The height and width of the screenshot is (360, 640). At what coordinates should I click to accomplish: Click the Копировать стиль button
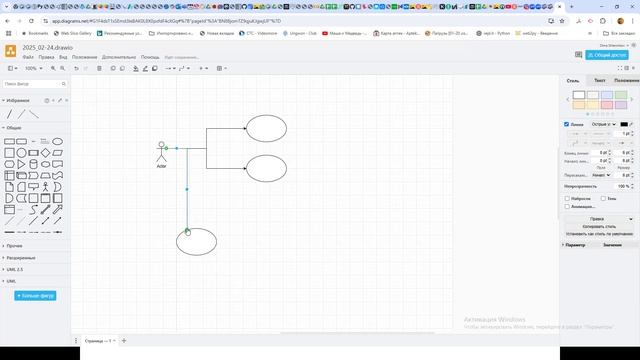coord(599,226)
